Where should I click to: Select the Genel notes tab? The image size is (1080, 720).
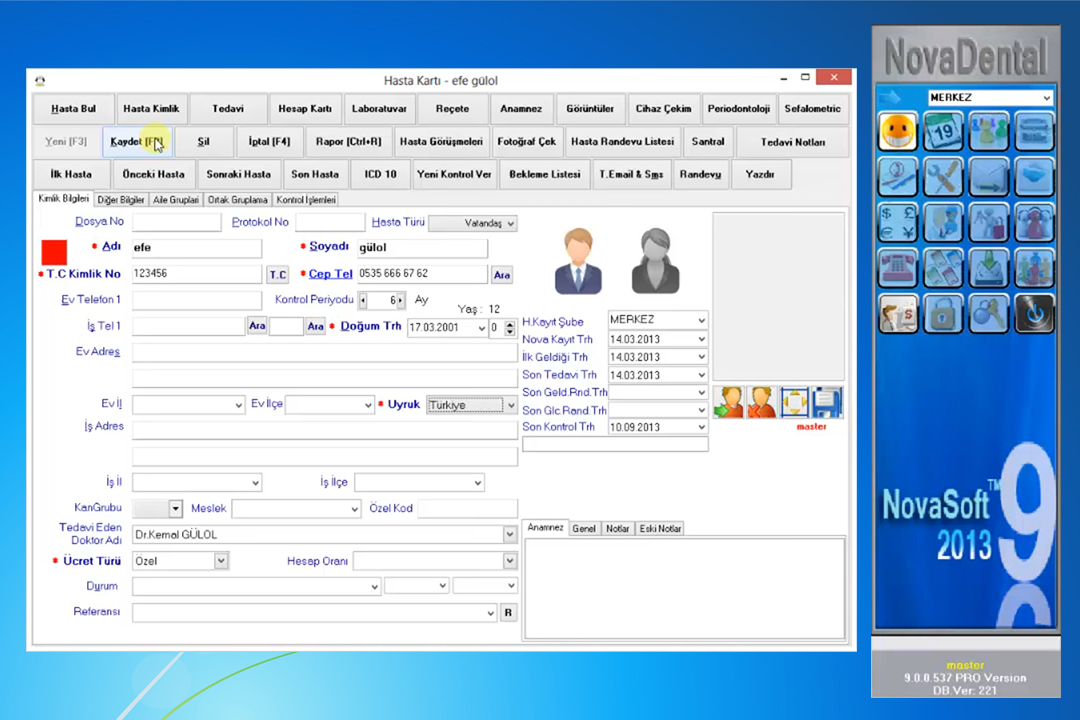tap(584, 528)
